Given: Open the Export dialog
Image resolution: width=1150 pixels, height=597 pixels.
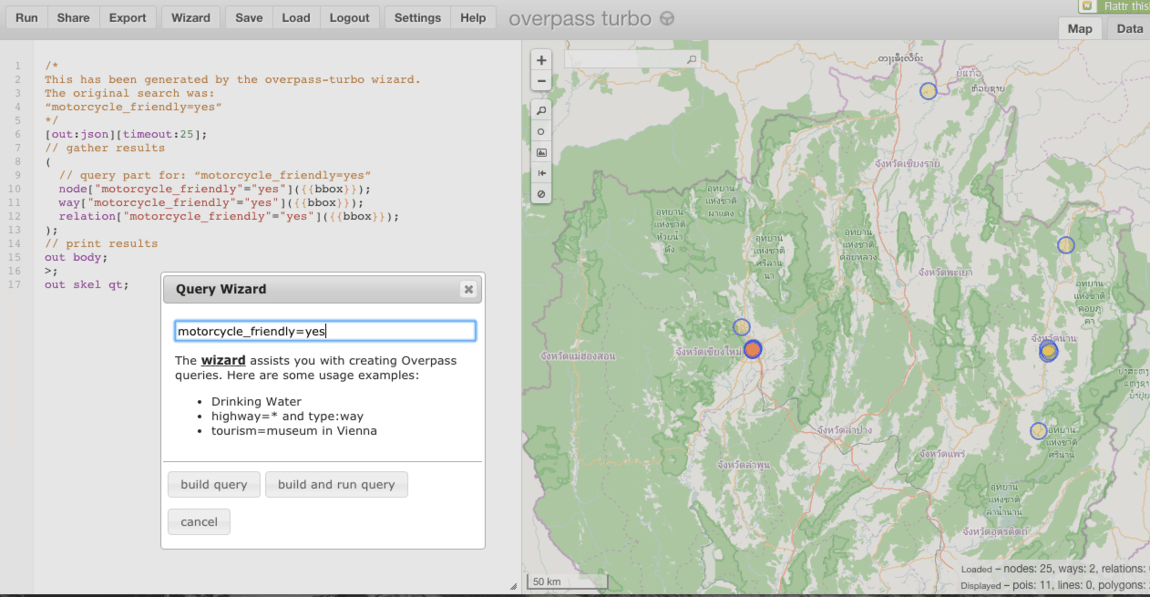Looking at the screenshot, I should click(128, 18).
